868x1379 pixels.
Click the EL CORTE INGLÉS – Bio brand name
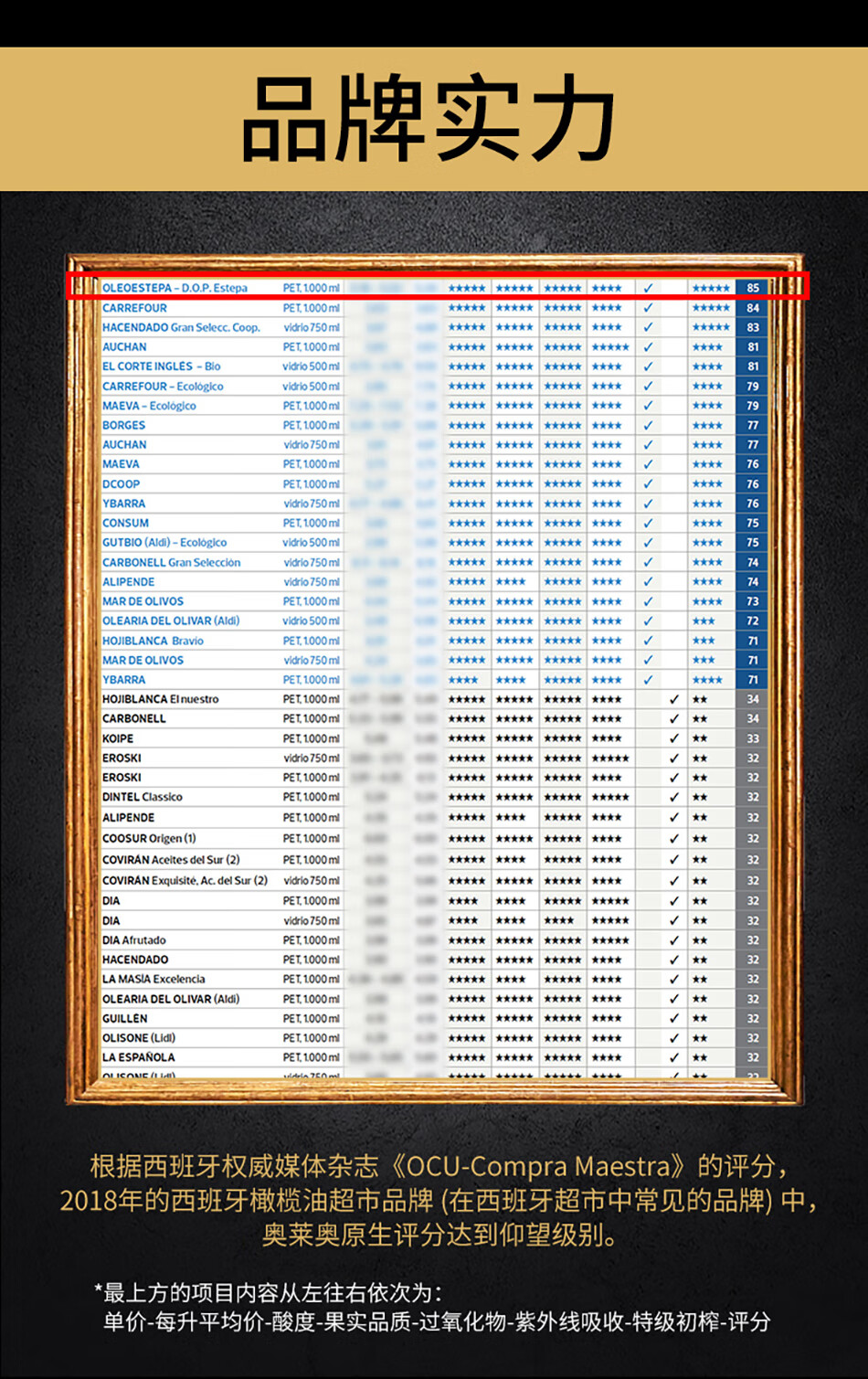161,366
